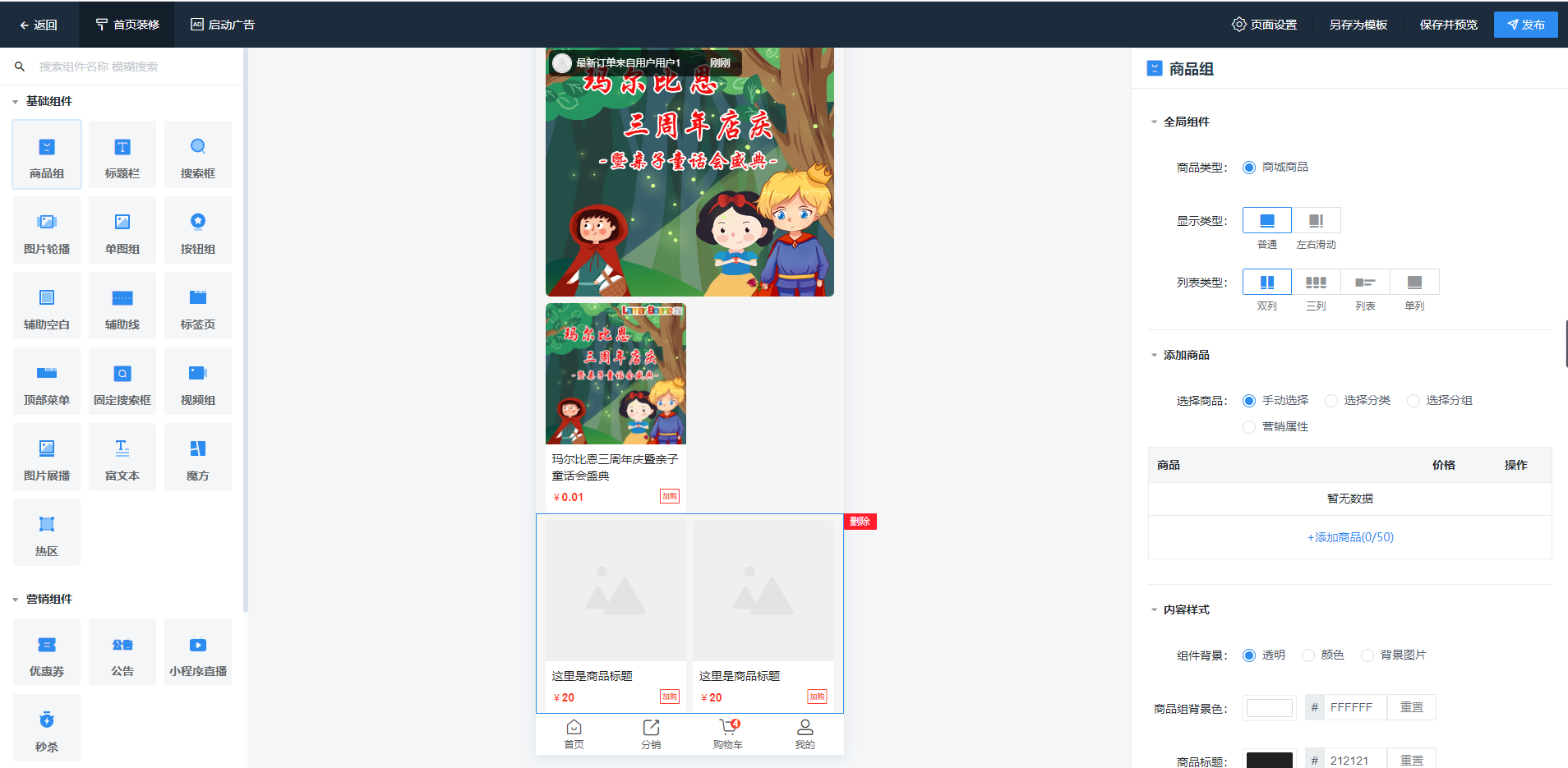
Task: Add the 图片轮播 carousel component
Action: pyautogui.click(x=47, y=230)
